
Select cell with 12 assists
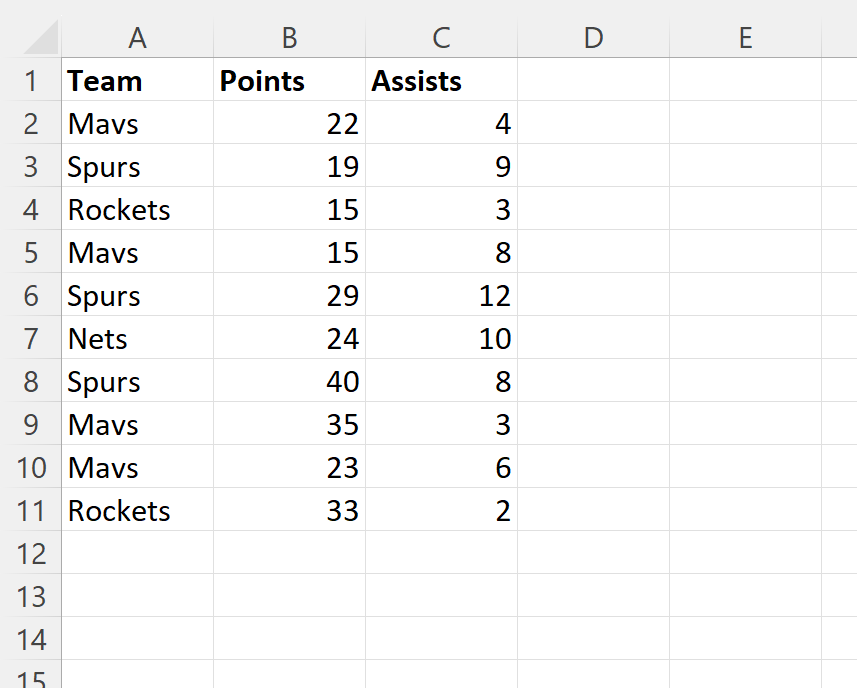[x=442, y=295]
